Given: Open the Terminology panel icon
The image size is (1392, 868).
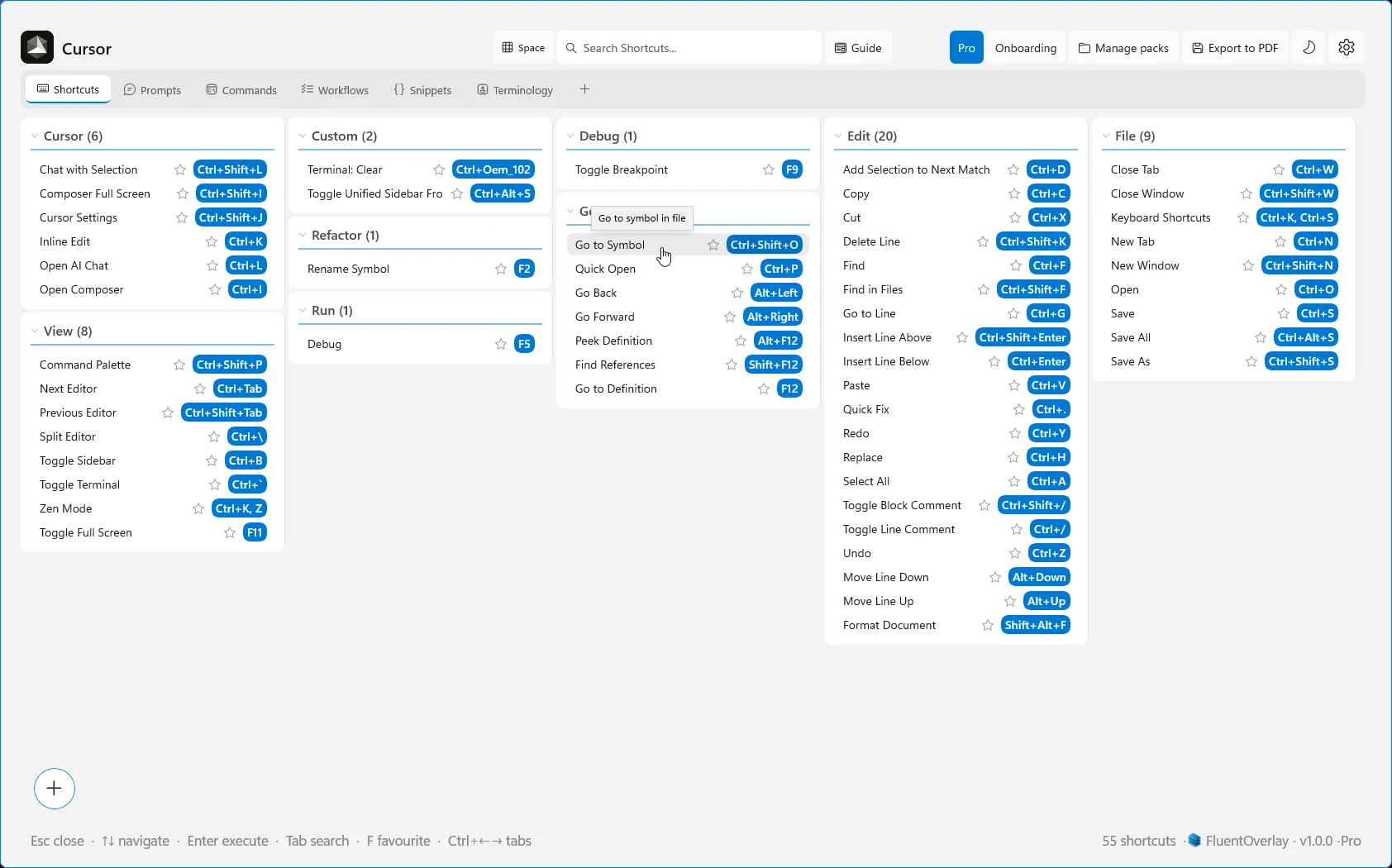Looking at the screenshot, I should [x=482, y=89].
